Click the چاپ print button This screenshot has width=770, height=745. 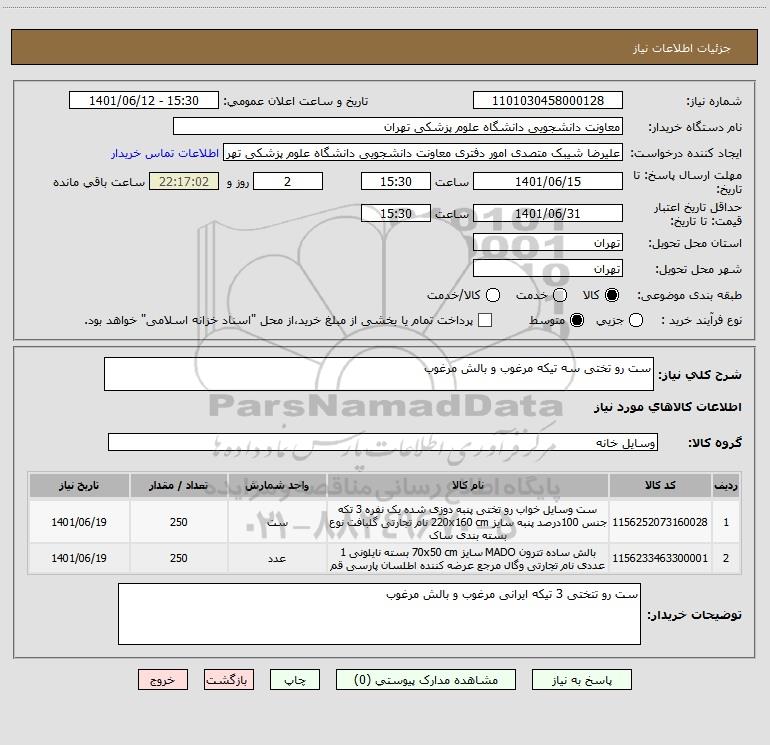[295, 680]
